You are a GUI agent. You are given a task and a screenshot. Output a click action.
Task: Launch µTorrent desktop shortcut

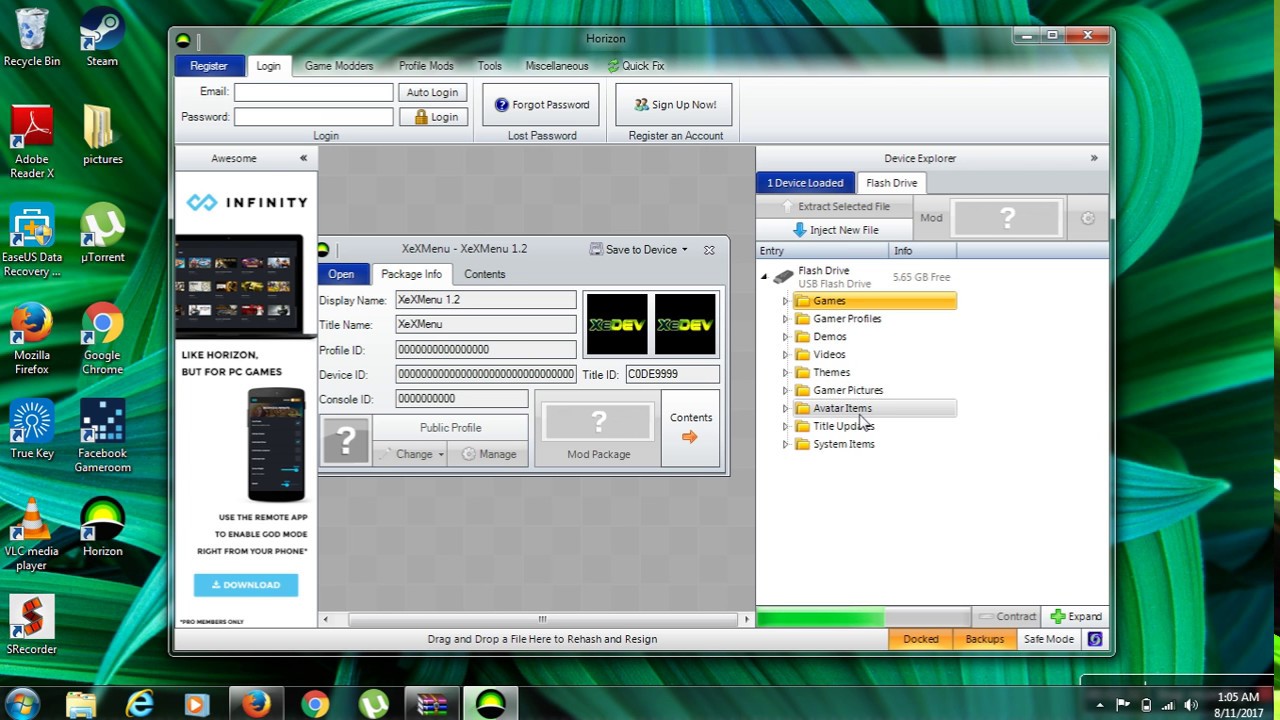102,233
